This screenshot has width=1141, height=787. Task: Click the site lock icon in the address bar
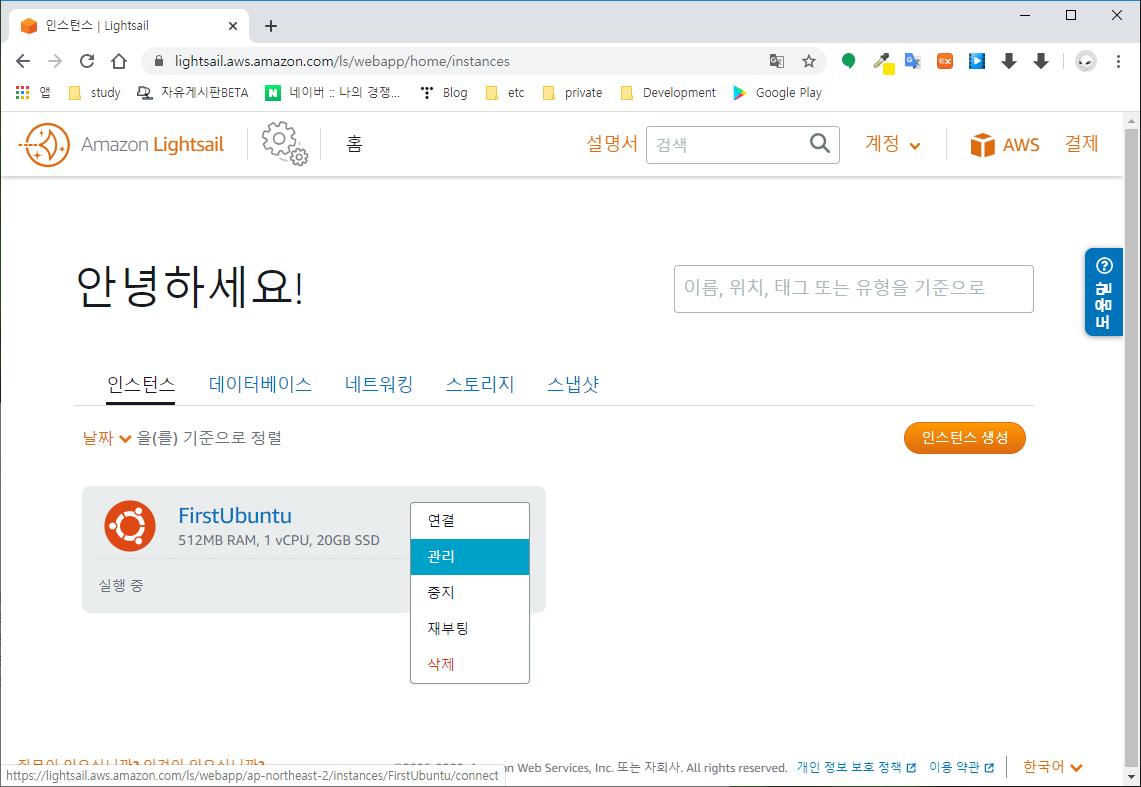coord(158,61)
